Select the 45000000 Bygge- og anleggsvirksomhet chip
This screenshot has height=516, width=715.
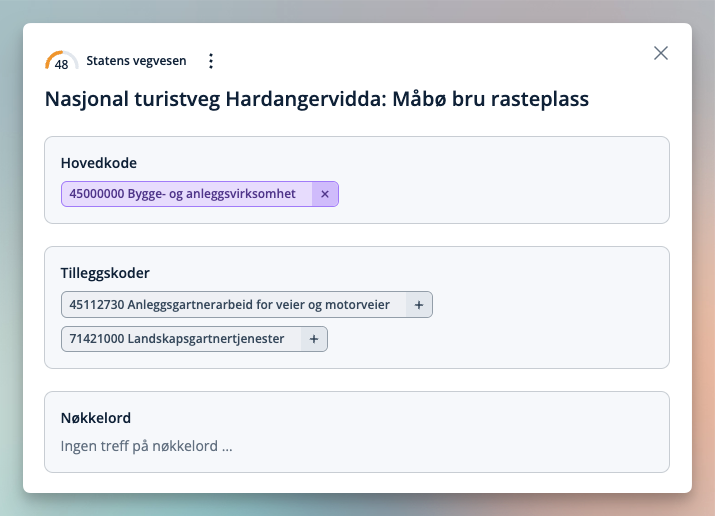click(x=186, y=194)
